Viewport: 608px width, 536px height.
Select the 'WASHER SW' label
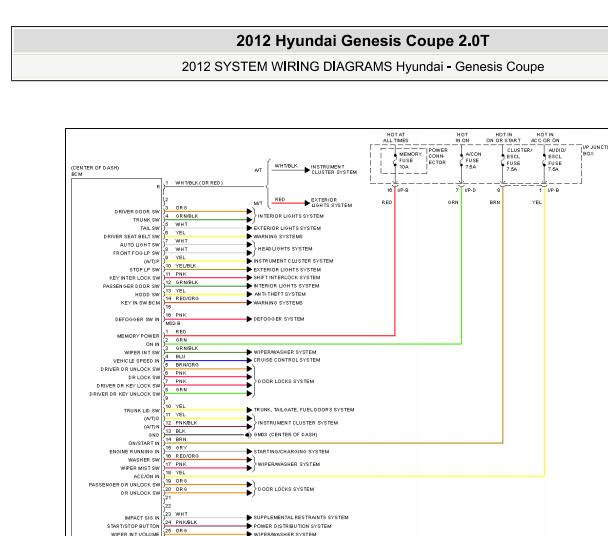tap(144, 460)
